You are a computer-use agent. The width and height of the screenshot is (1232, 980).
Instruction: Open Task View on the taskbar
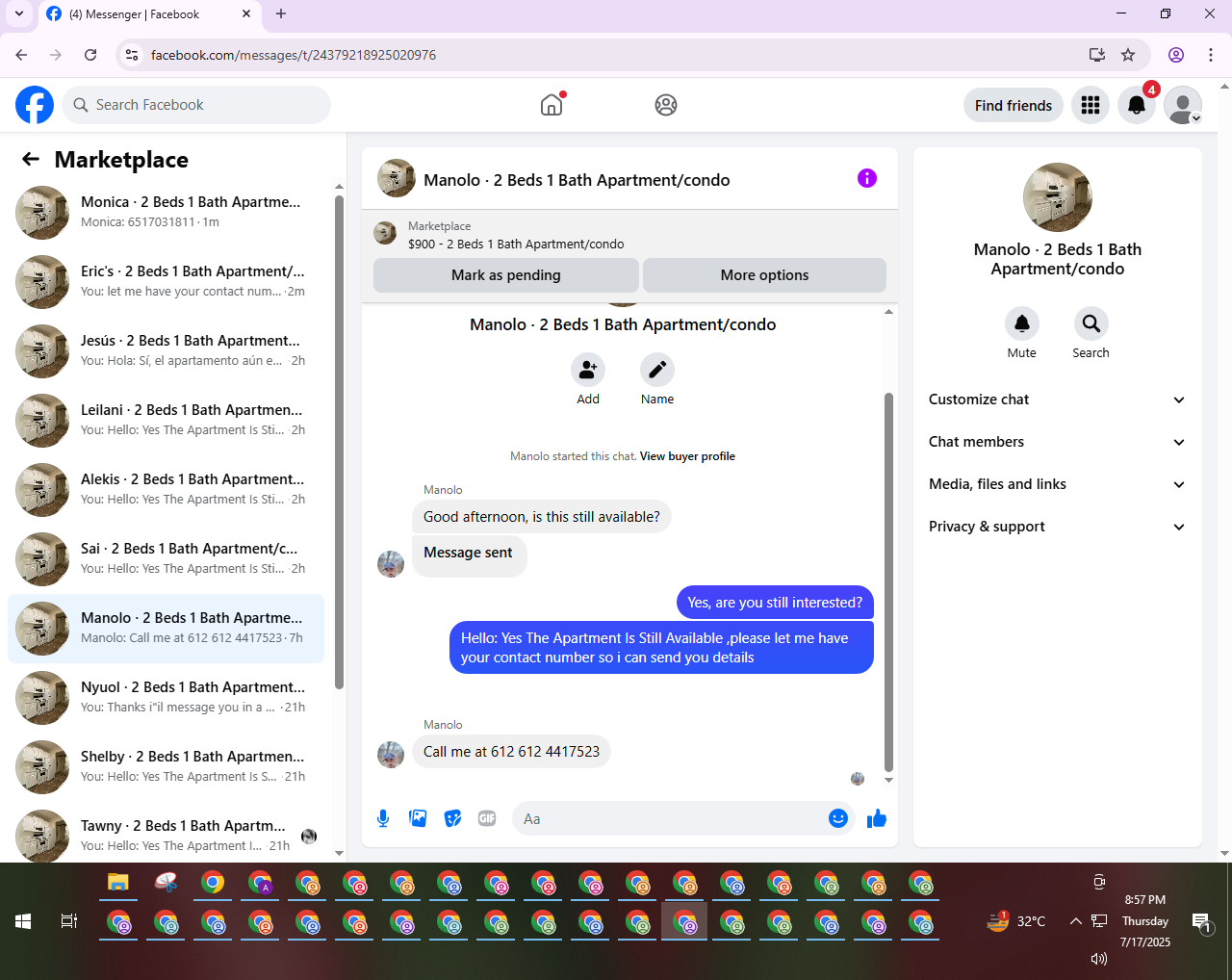click(x=69, y=921)
